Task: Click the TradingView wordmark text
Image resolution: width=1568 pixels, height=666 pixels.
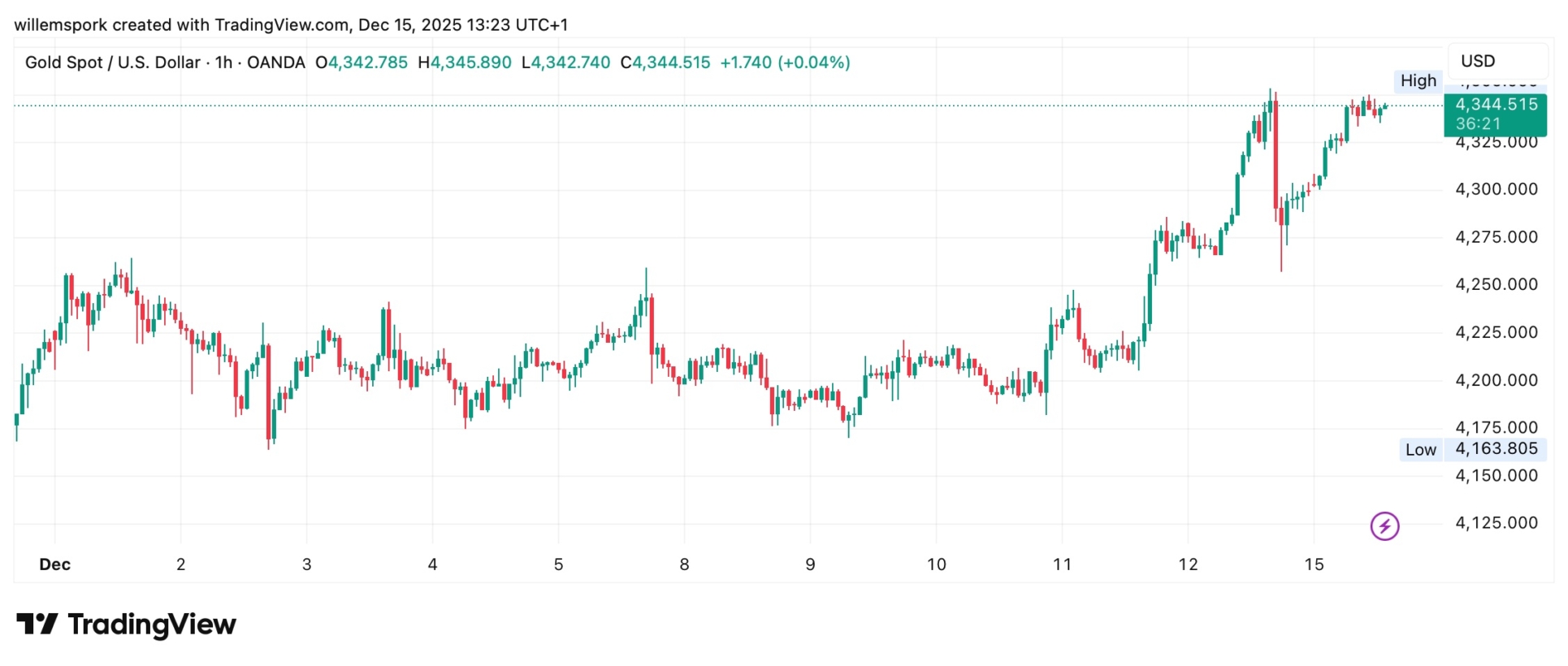Action: coord(152,625)
